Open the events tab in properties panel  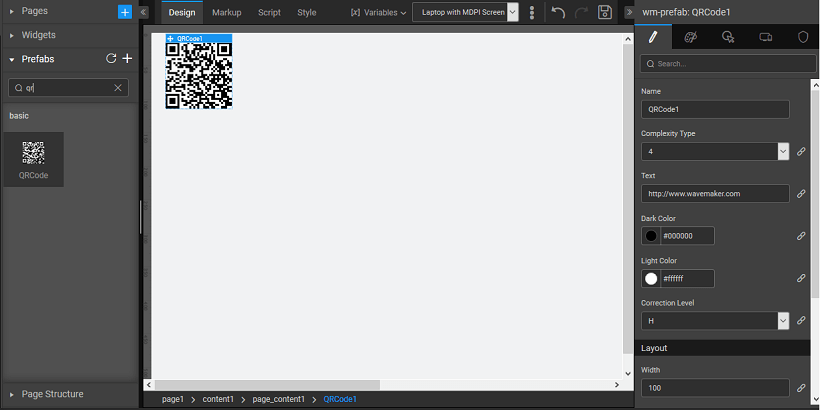pos(728,37)
